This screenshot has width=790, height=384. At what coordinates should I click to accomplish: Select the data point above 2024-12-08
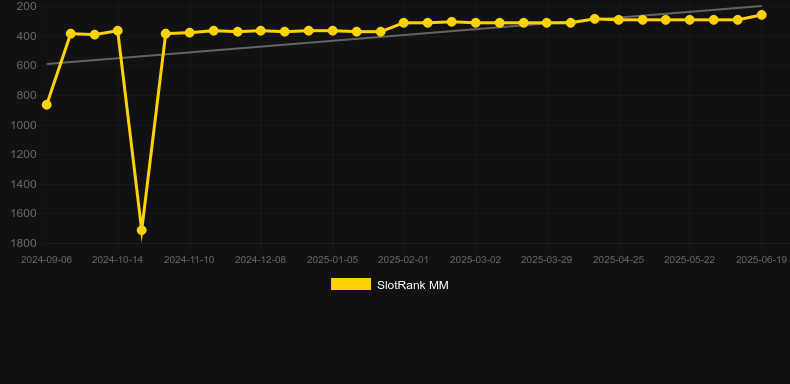(x=260, y=31)
